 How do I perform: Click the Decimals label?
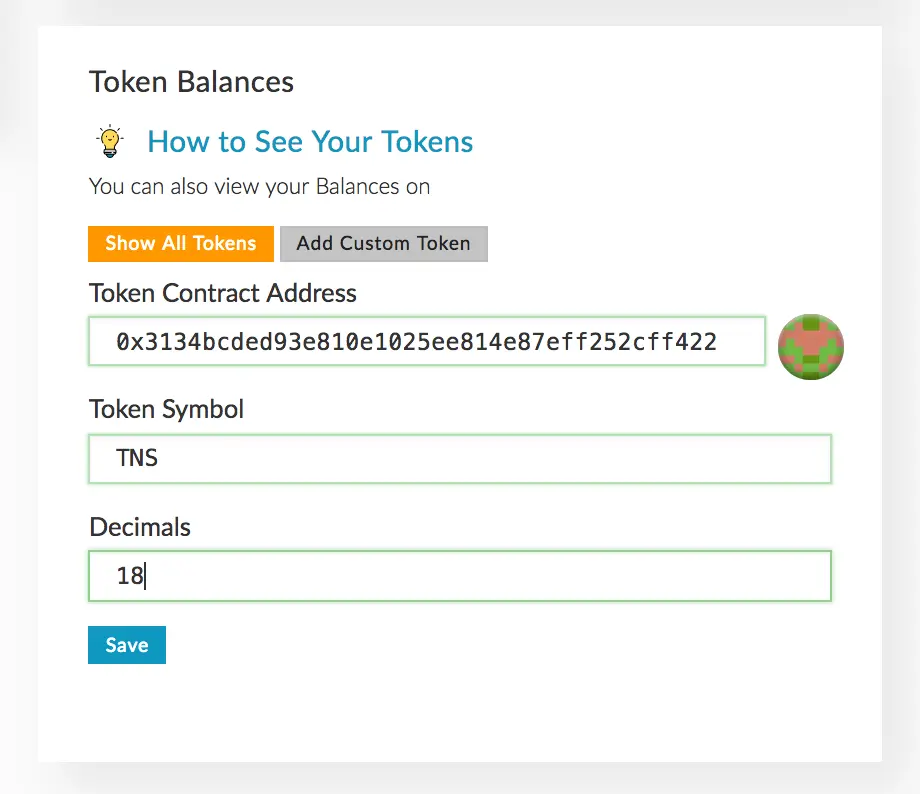point(140,527)
